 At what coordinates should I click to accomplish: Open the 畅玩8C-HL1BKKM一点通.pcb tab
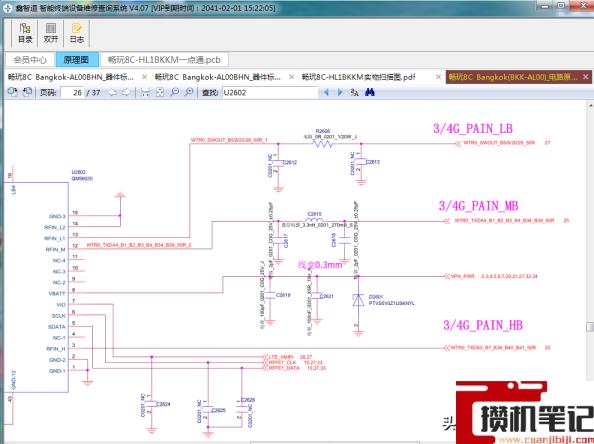point(164,60)
